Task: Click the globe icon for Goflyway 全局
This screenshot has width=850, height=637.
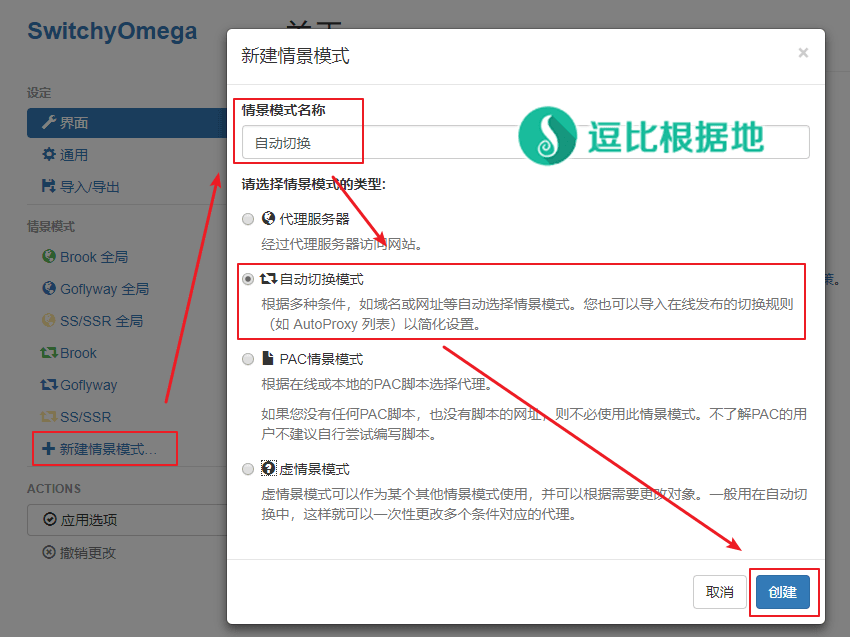Action: pyautogui.click(x=48, y=289)
